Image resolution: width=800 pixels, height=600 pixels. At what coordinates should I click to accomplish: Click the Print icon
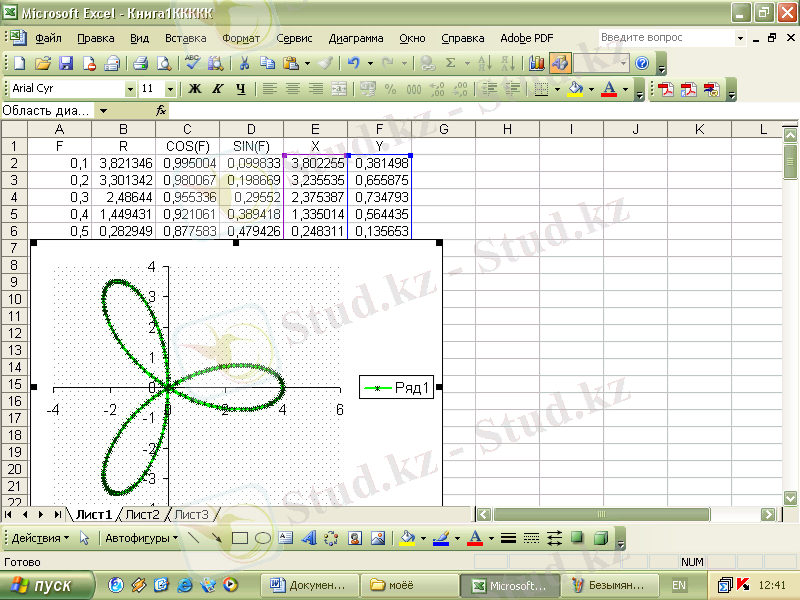coord(141,63)
